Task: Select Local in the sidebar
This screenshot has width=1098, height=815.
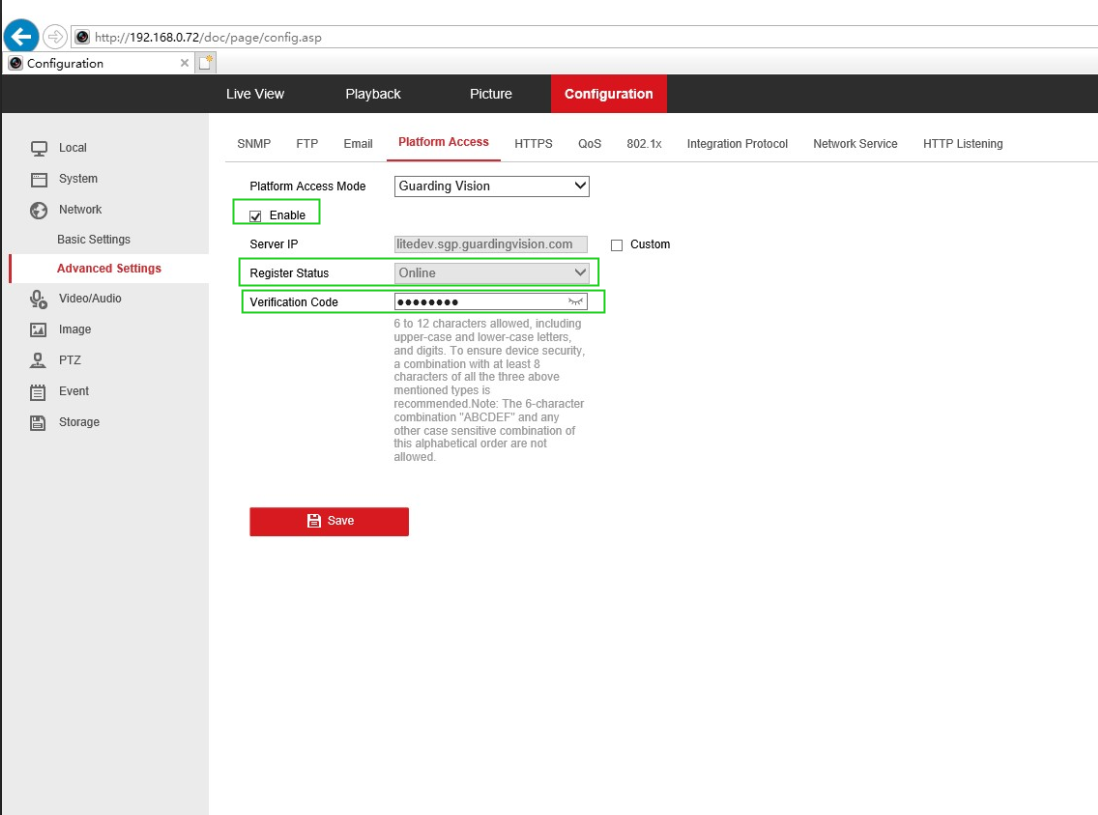Action: click(x=73, y=148)
